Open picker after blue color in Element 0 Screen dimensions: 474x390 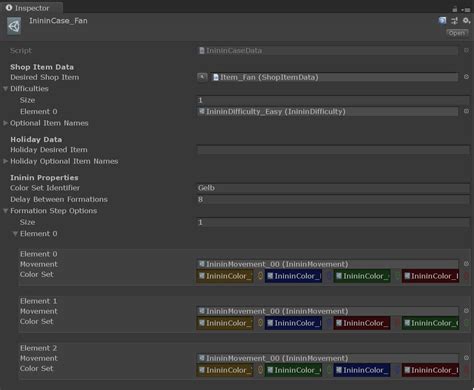tap(329, 276)
